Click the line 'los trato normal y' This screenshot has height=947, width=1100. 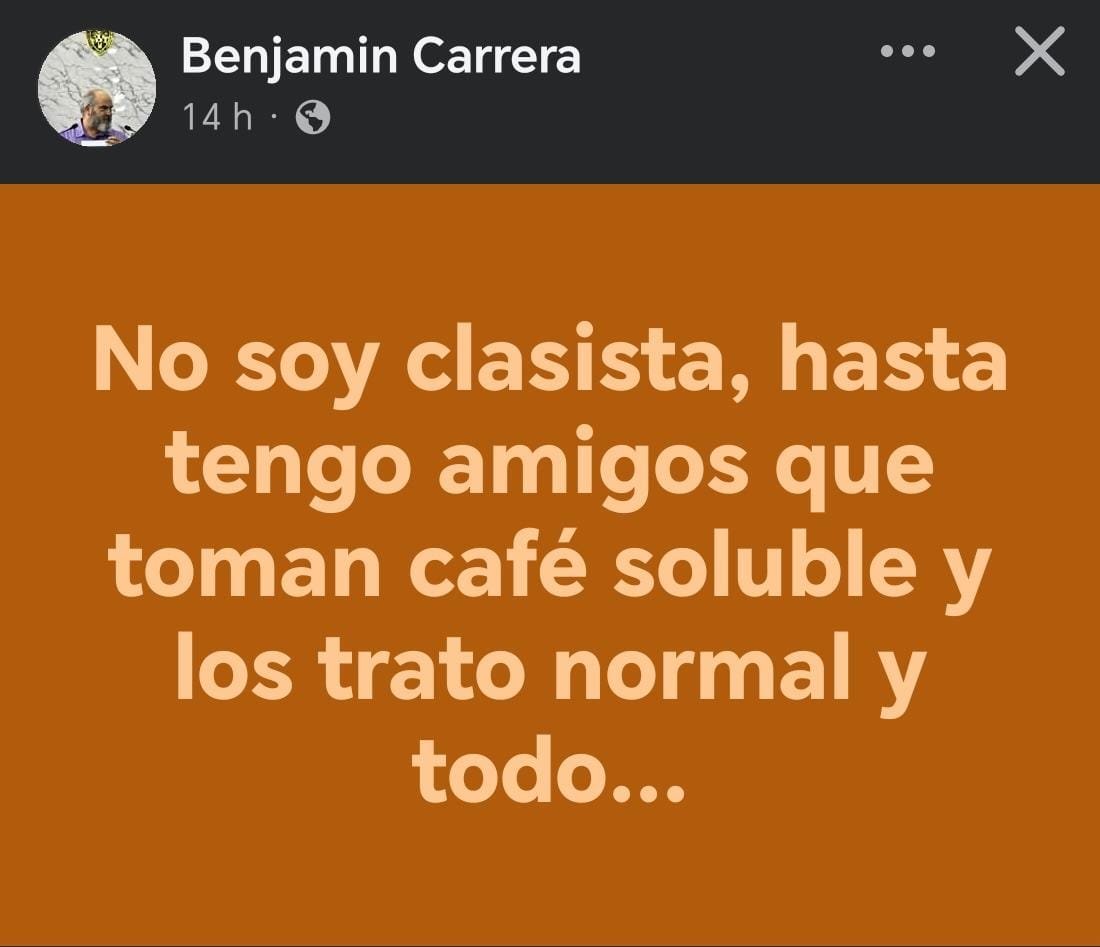(551, 673)
